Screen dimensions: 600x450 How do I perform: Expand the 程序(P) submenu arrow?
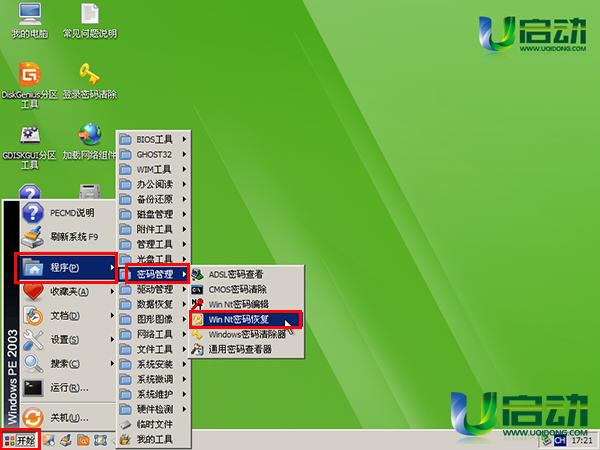click(x=112, y=267)
